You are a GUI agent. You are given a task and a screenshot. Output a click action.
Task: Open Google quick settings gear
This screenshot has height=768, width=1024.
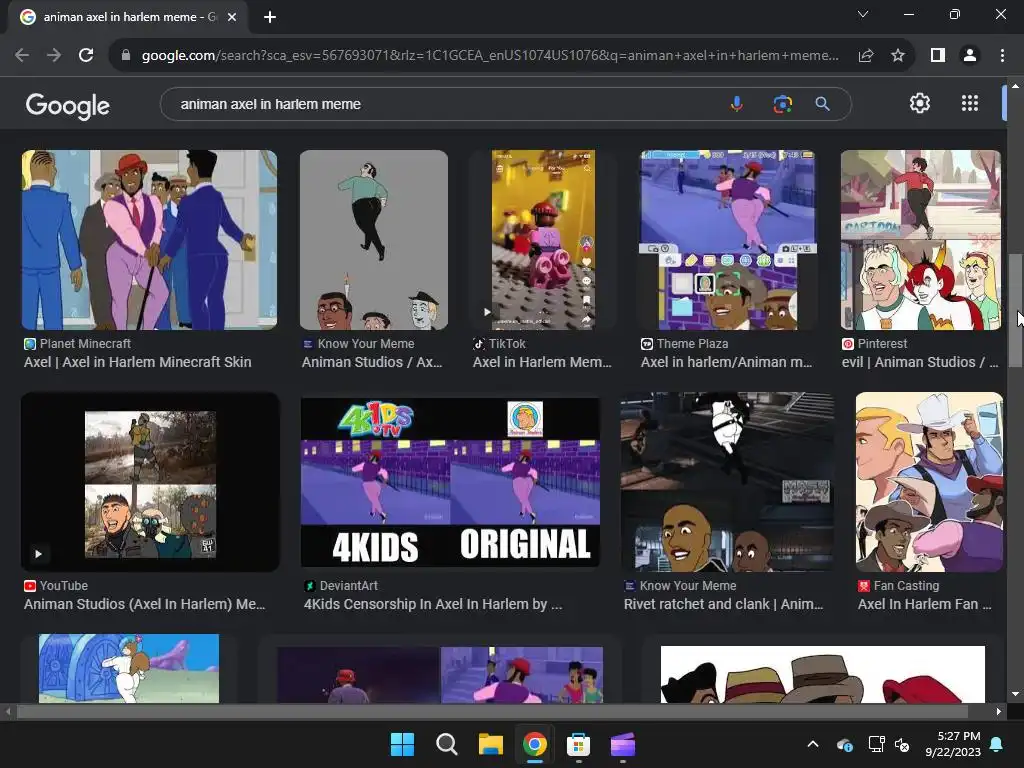tap(920, 103)
